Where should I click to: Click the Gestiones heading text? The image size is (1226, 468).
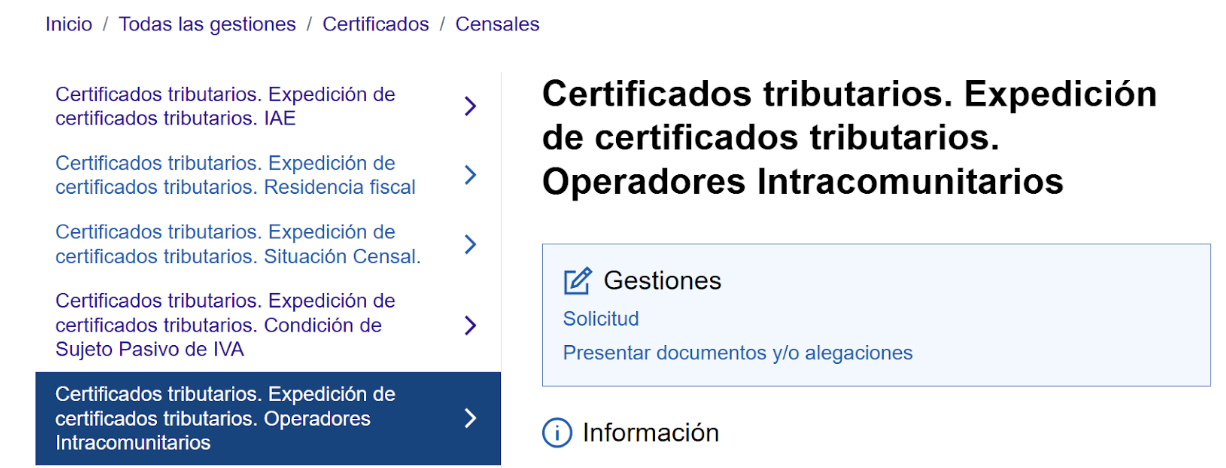(x=663, y=281)
